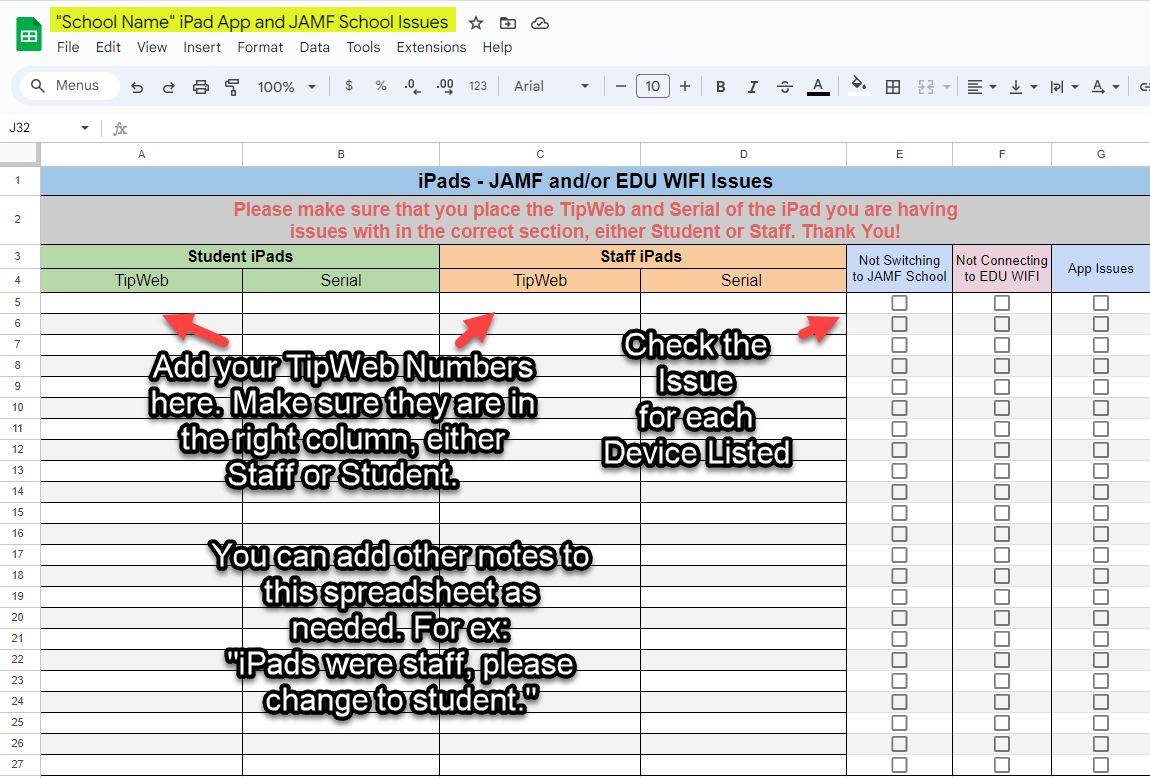Check App Issues box in row 7

tap(1100, 345)
